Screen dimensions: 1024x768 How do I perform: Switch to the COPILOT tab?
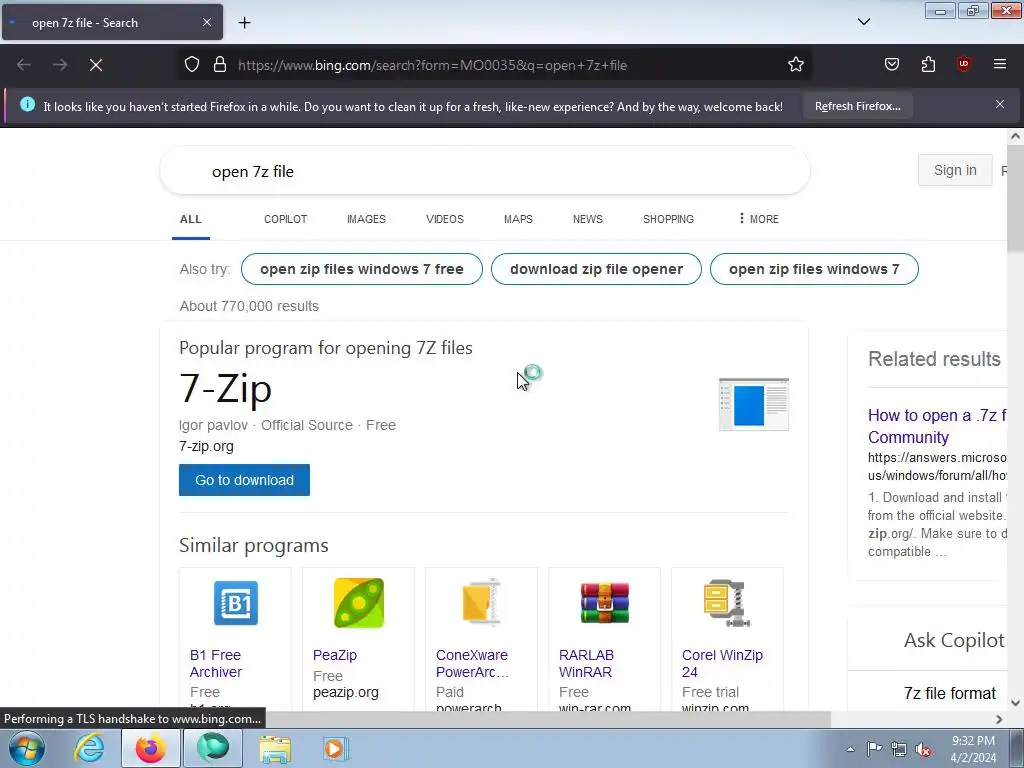[285, 219]
